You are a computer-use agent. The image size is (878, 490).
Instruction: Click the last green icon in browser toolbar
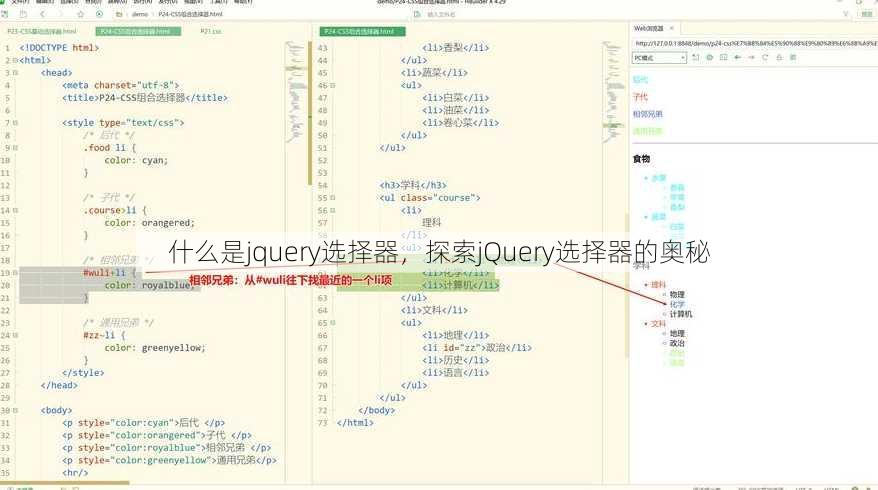(x=793, y=58)
